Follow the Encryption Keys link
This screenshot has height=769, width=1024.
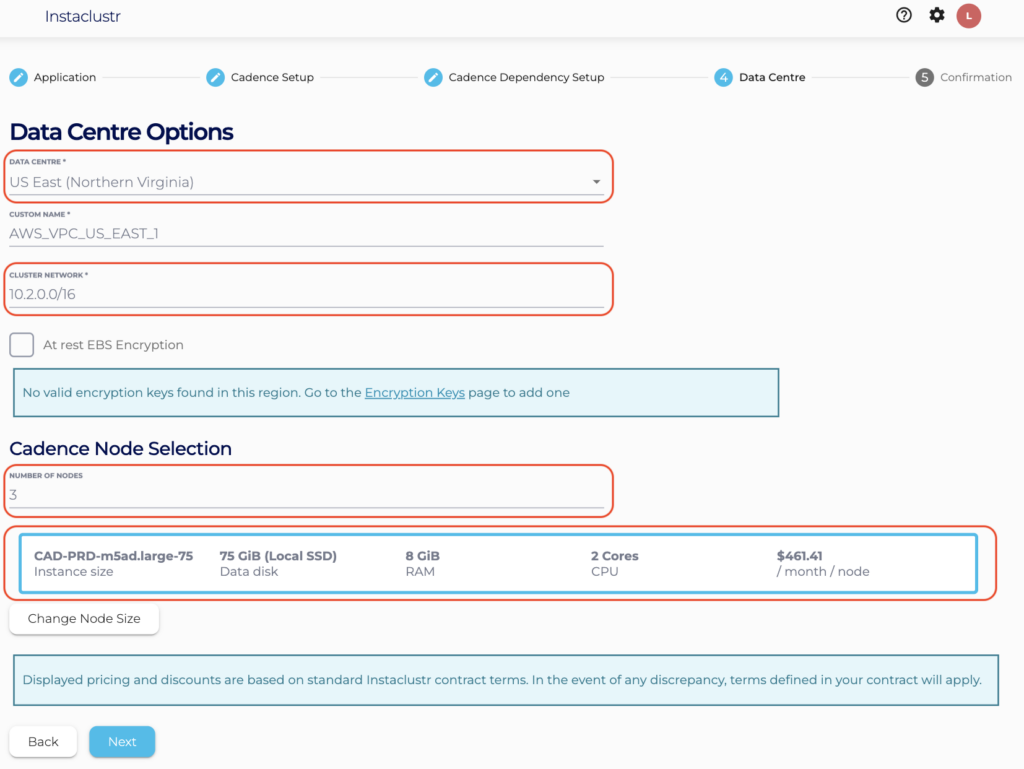414,392
